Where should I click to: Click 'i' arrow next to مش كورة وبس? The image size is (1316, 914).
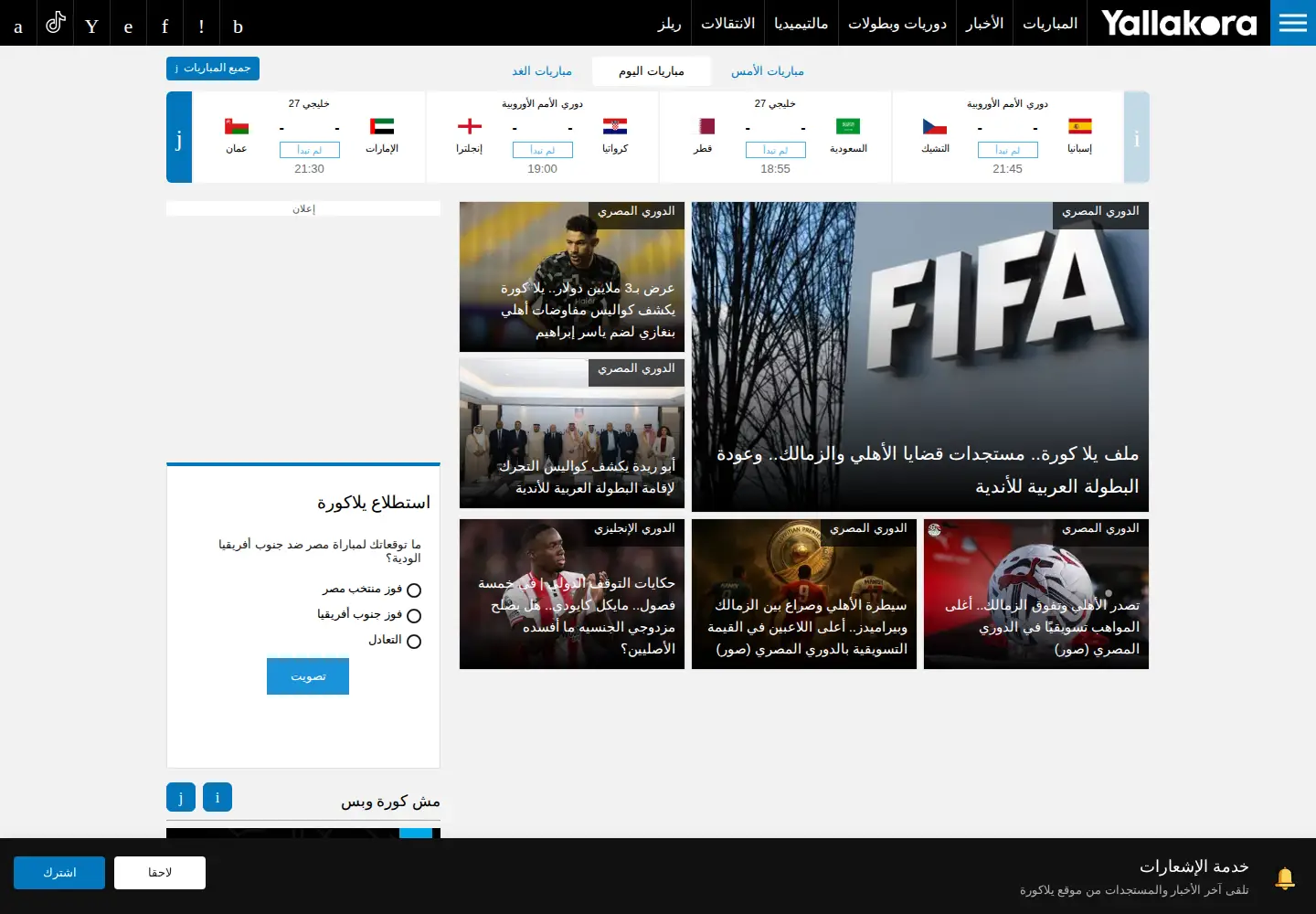(218, 797)
